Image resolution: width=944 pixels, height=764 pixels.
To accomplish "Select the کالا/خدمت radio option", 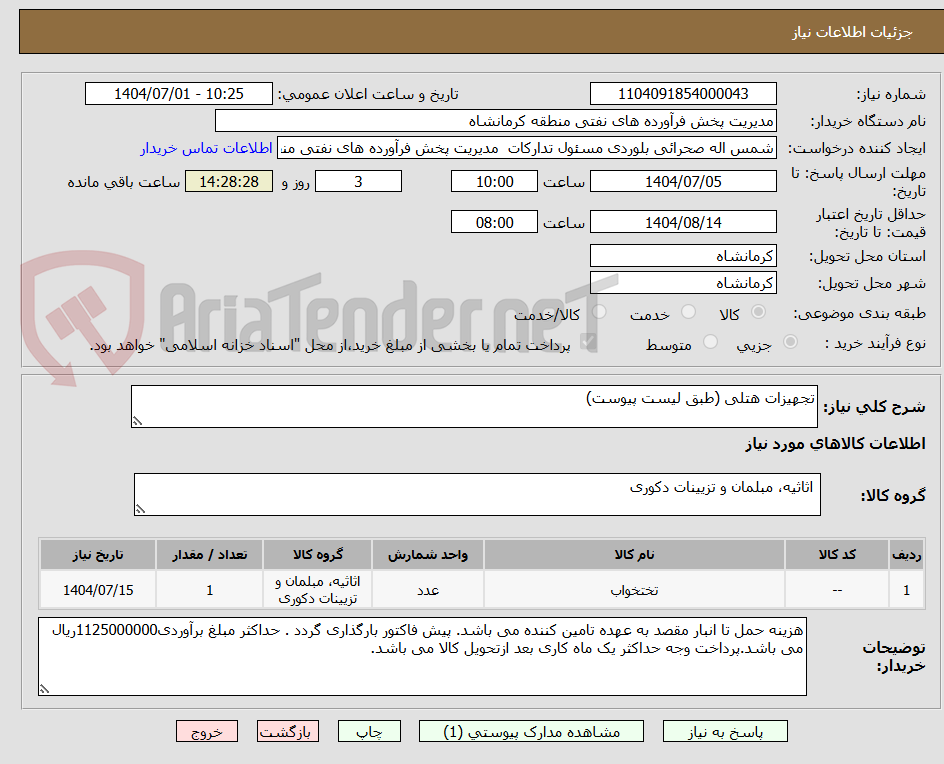I will coord(599,311).
